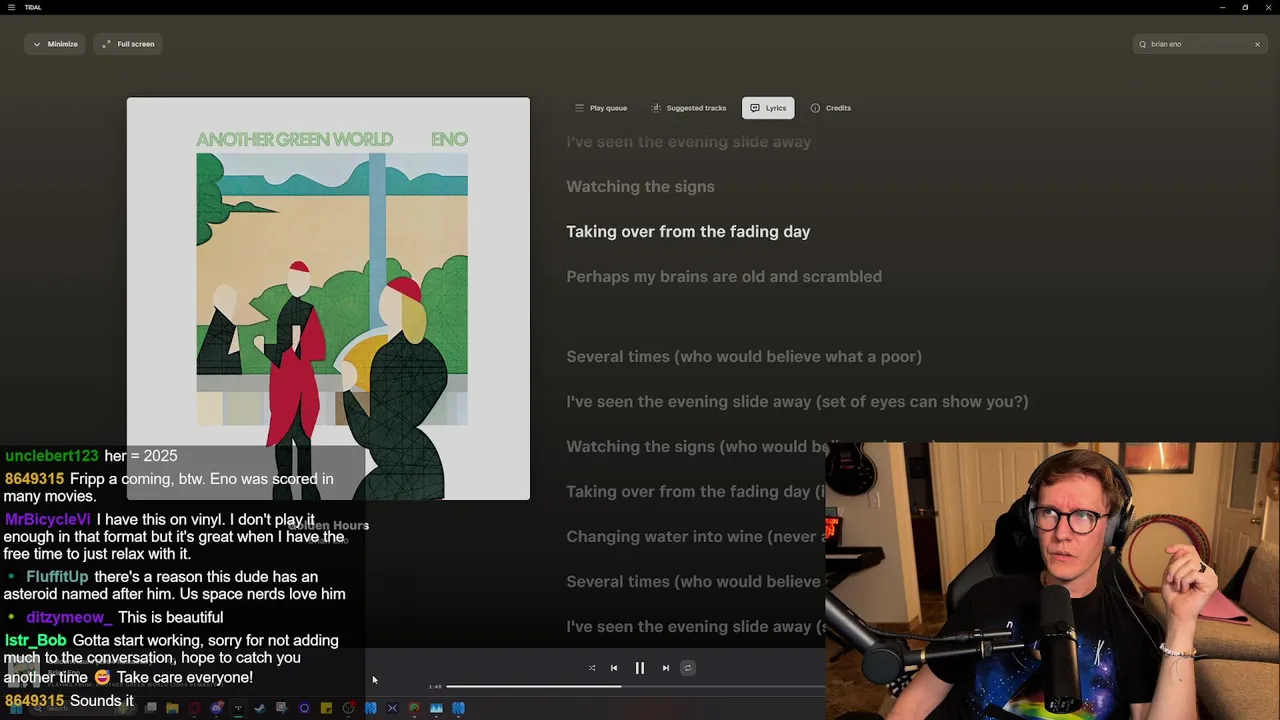
Task: Open the Credits tab
Action: (x=831, y=108)
